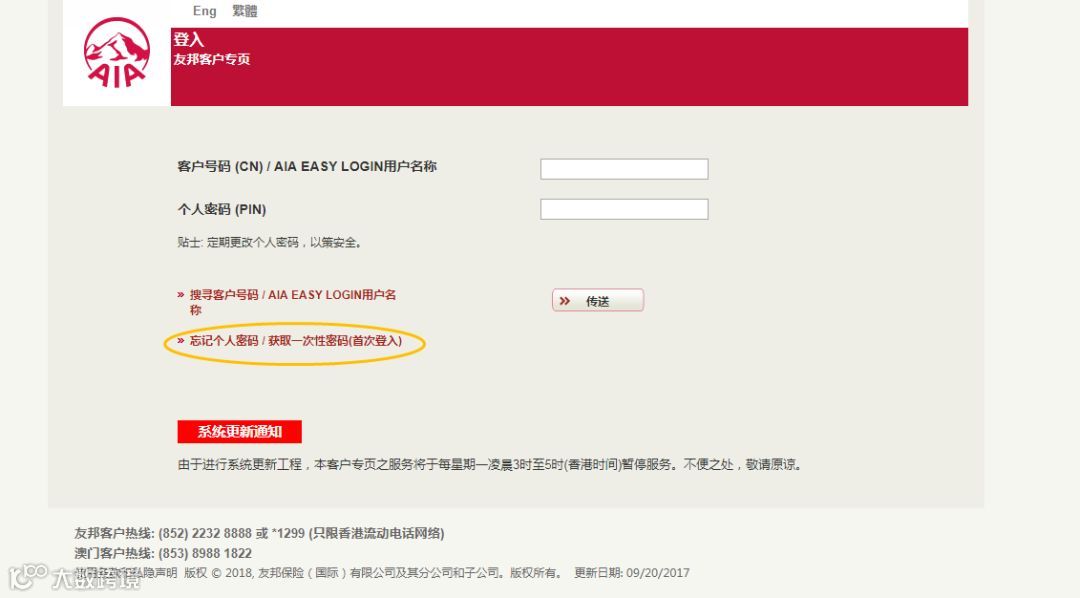Click the 客户号码 (CN) field label
Viewport: 1080px width, 598px height.
[307, 166]
